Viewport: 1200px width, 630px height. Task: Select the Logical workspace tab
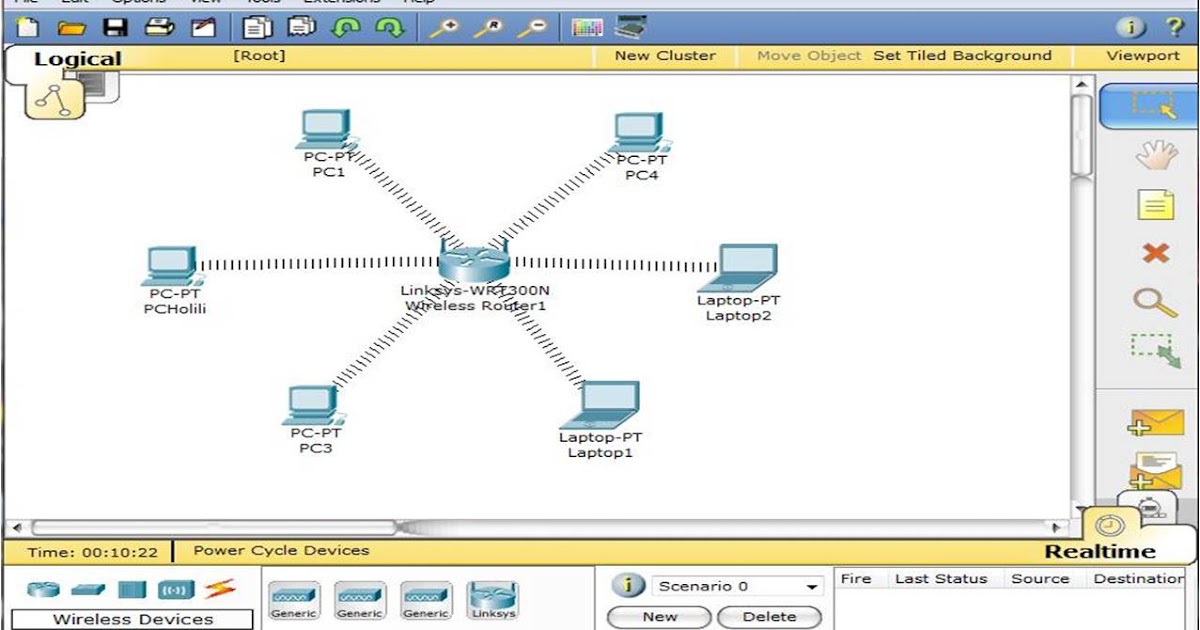[77, 58]
